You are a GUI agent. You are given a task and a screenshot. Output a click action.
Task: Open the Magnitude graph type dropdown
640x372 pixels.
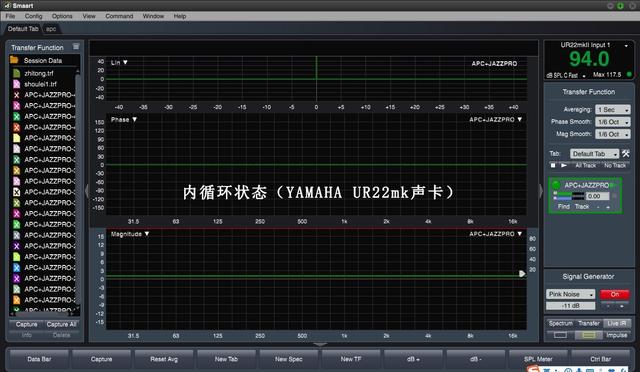(x=130, y=234)
